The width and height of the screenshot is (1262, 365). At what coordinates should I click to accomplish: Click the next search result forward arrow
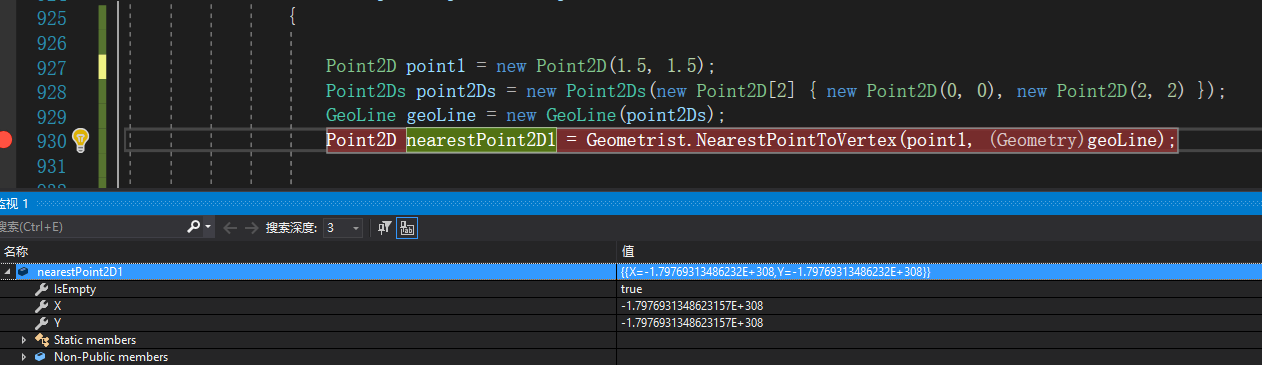pos(249,228)
